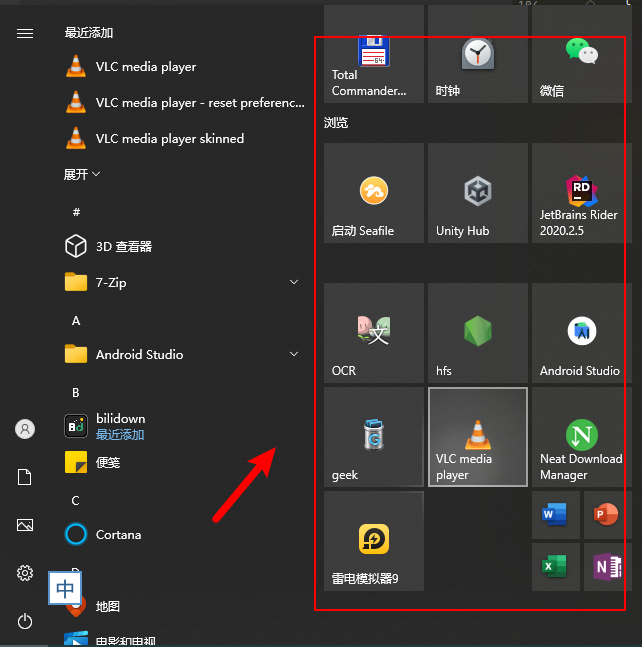Click the # letter group header

[76, 212]
